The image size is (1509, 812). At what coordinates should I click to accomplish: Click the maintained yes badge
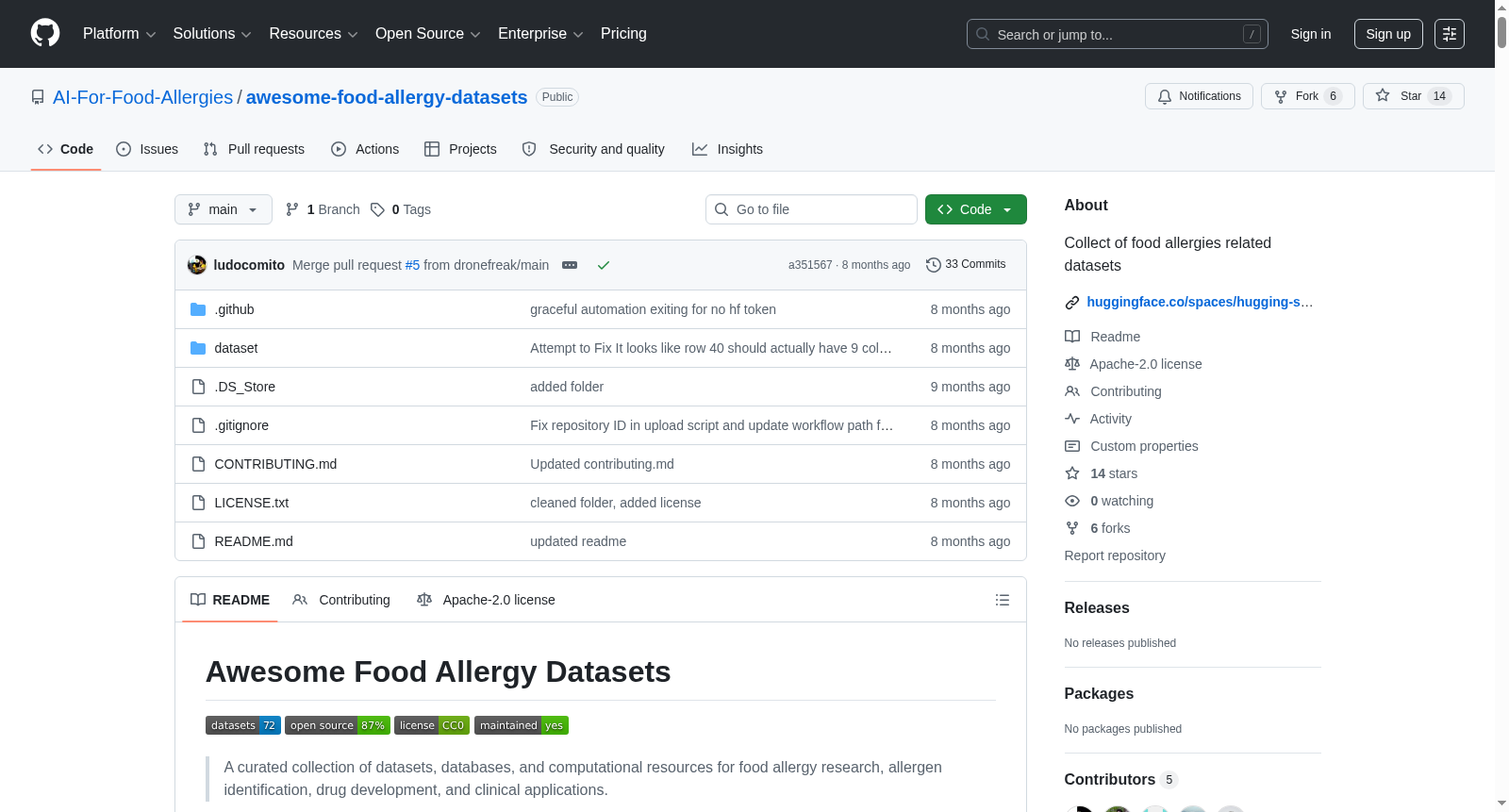(522, 725)
